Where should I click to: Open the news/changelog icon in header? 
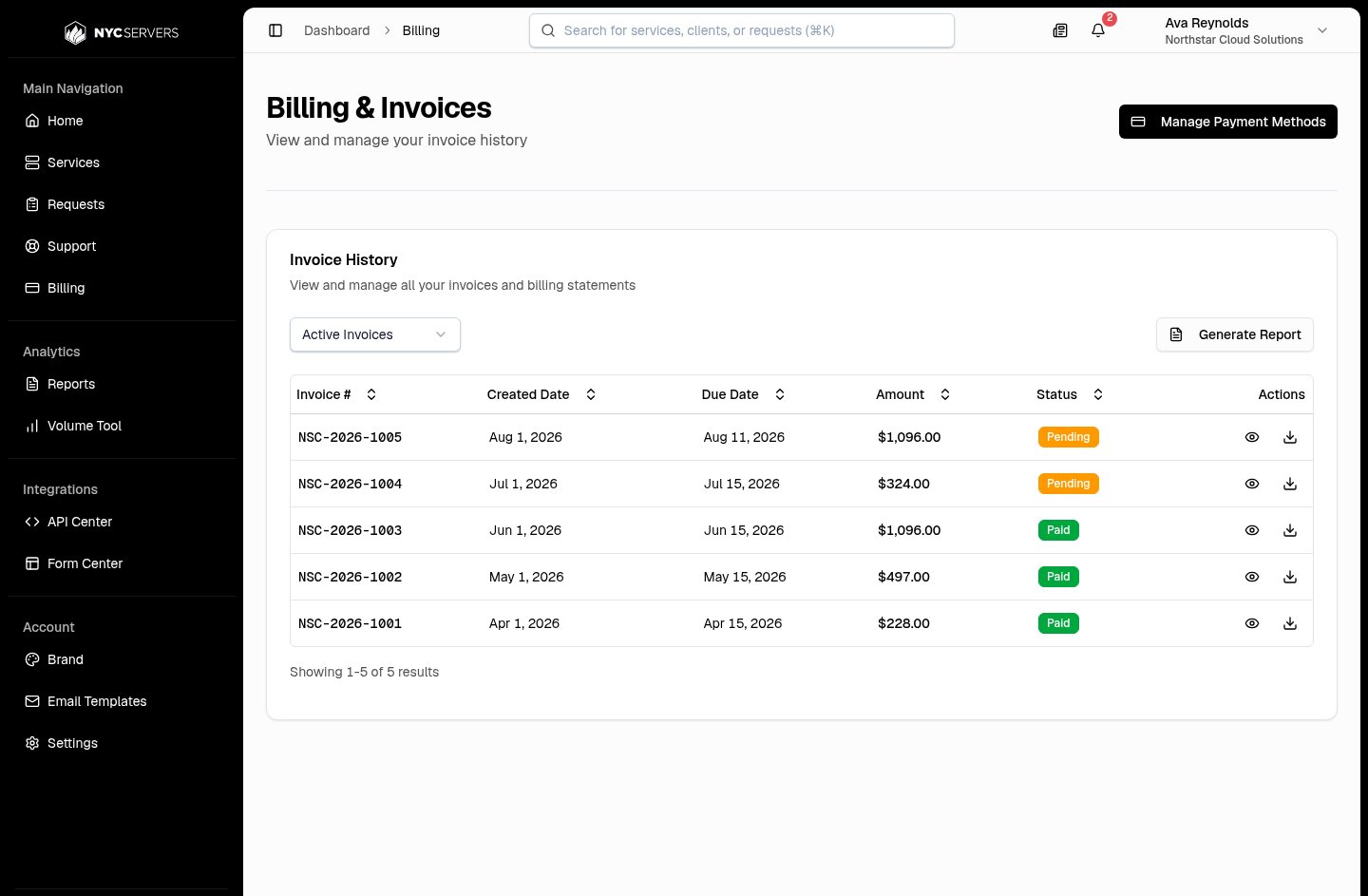pyautogui.click(x=1060, y=30)
